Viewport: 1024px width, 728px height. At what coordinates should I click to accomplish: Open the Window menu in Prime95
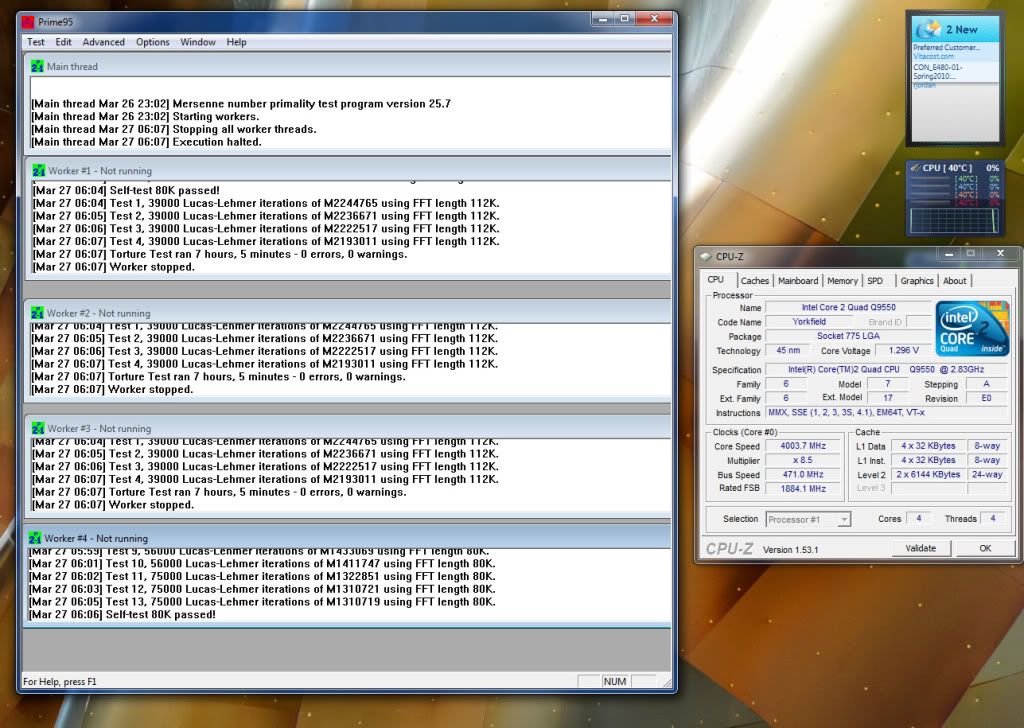(x=198, y=42)
